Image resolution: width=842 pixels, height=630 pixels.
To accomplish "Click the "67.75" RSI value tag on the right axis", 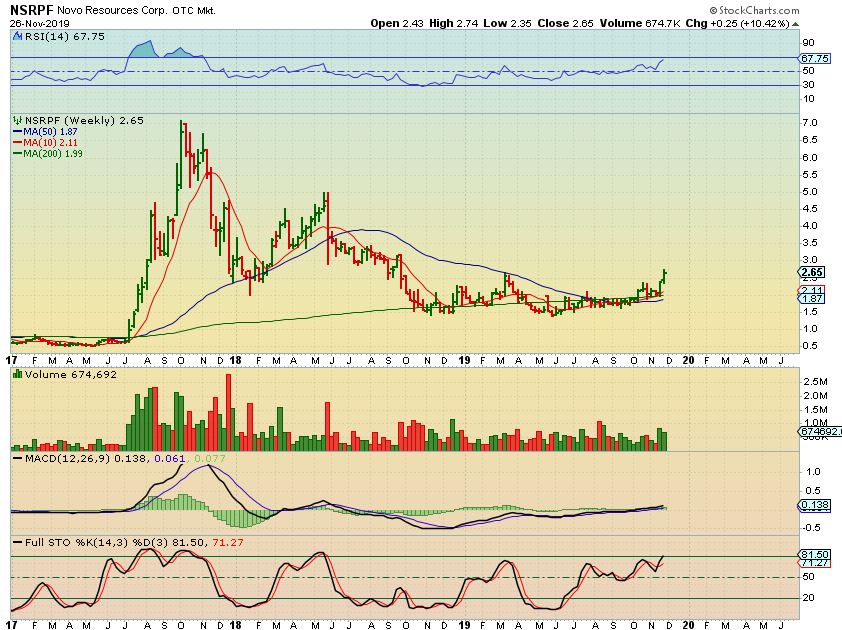I will [x=815, y=58].
